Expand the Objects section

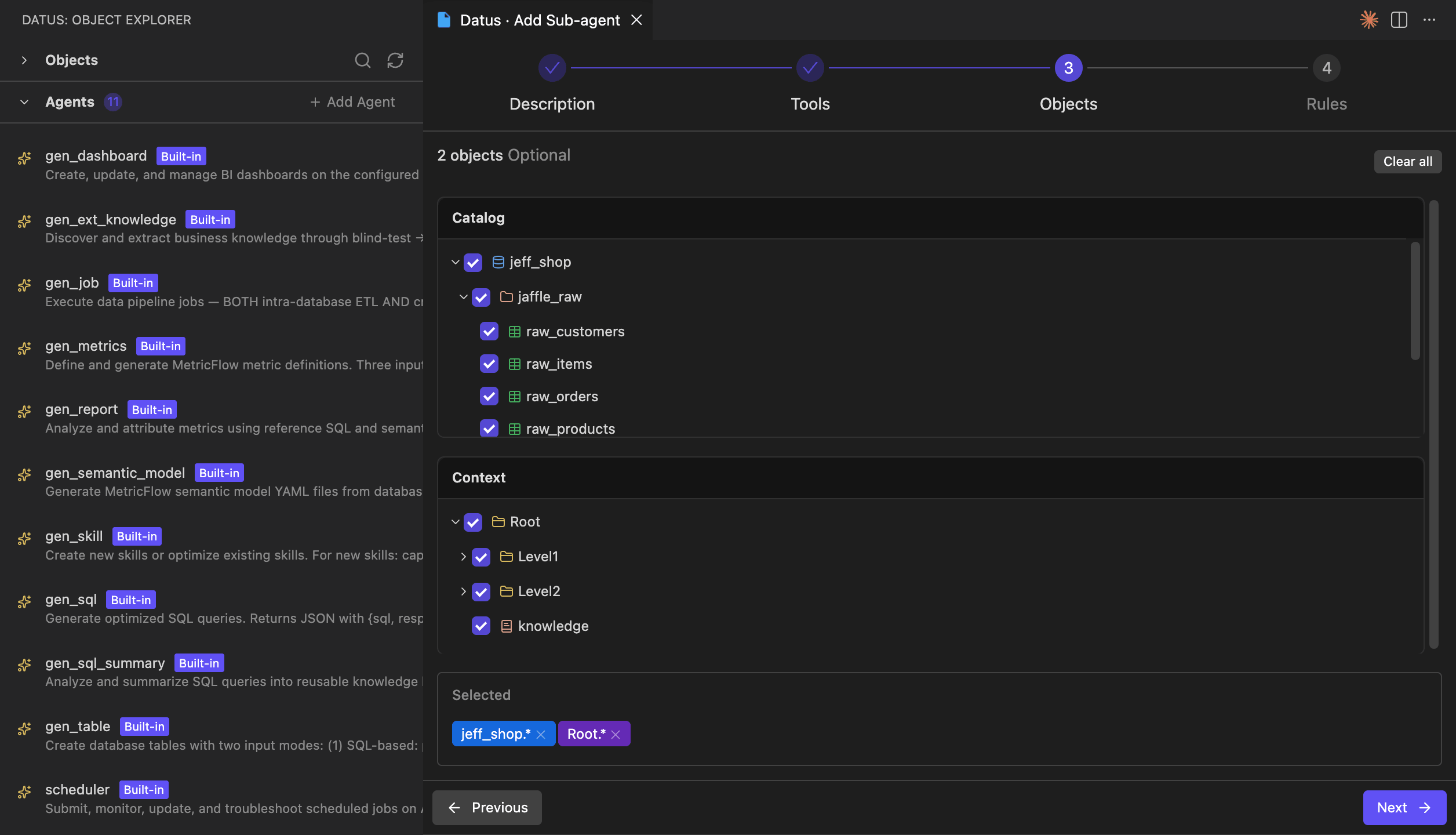pos(24,60)
